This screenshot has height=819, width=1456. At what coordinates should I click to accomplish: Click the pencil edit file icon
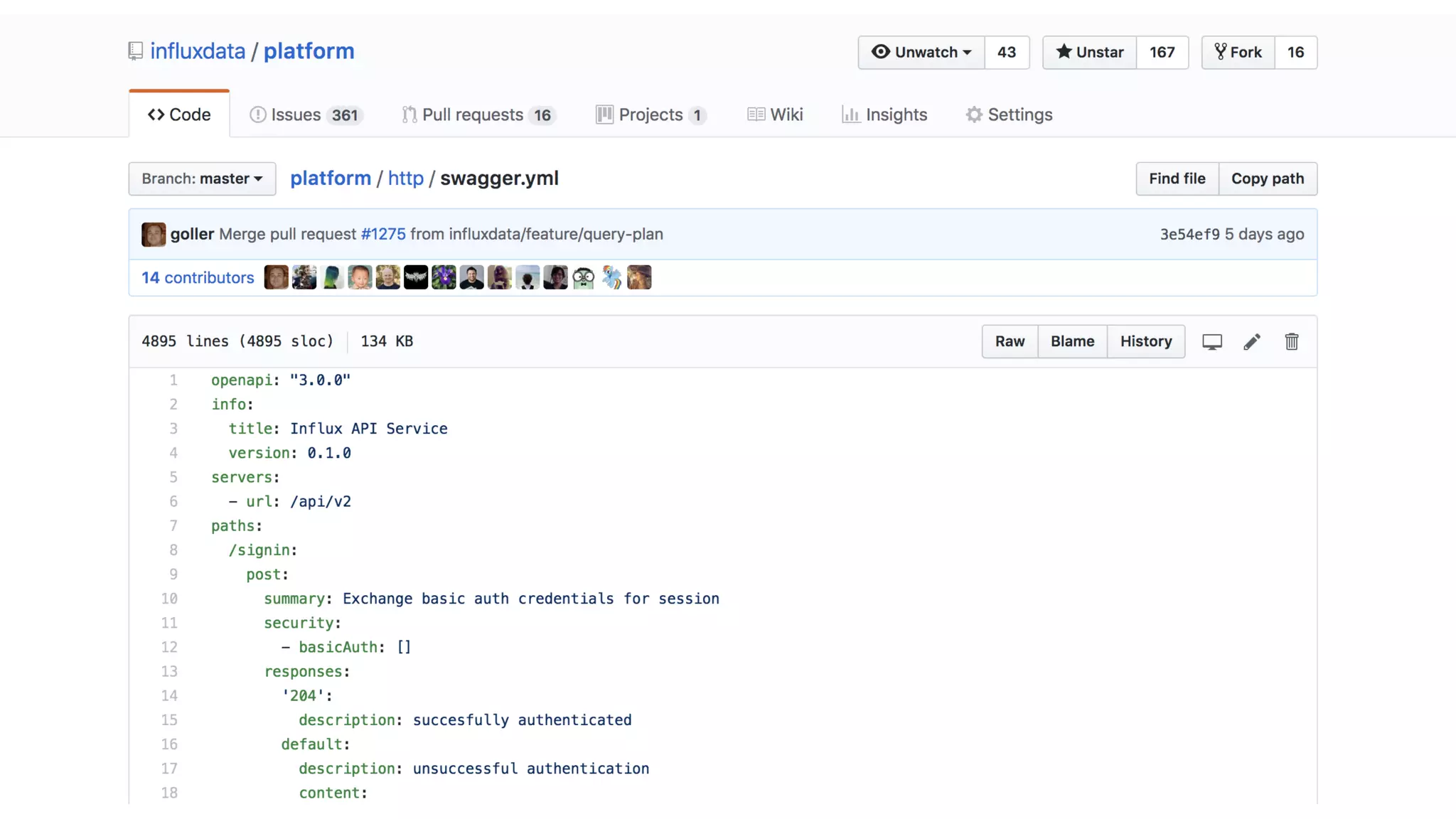(x=1252, y=342)
